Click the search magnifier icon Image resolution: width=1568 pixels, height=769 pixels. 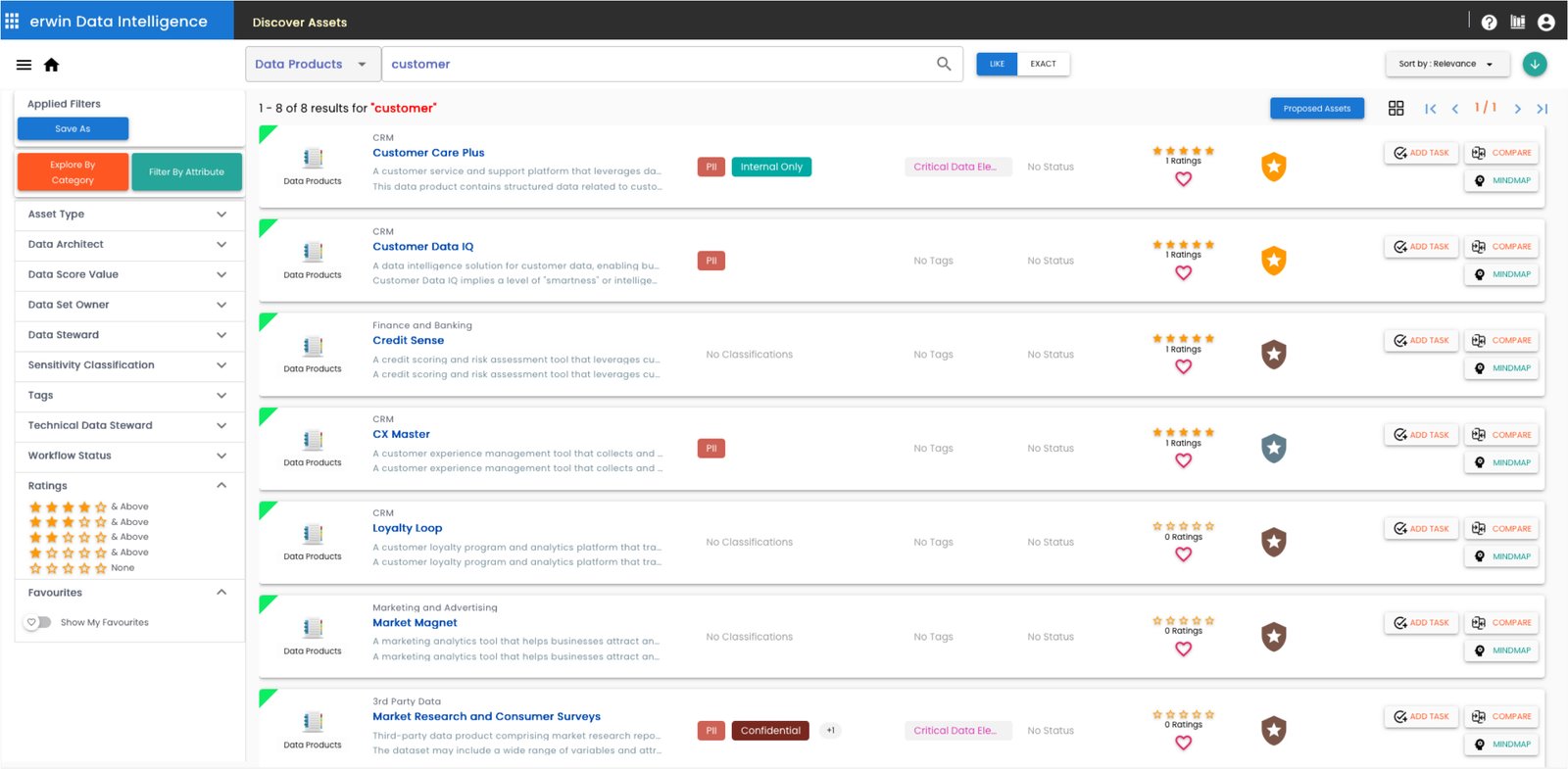pyautogui.click(x=944, y=64)
